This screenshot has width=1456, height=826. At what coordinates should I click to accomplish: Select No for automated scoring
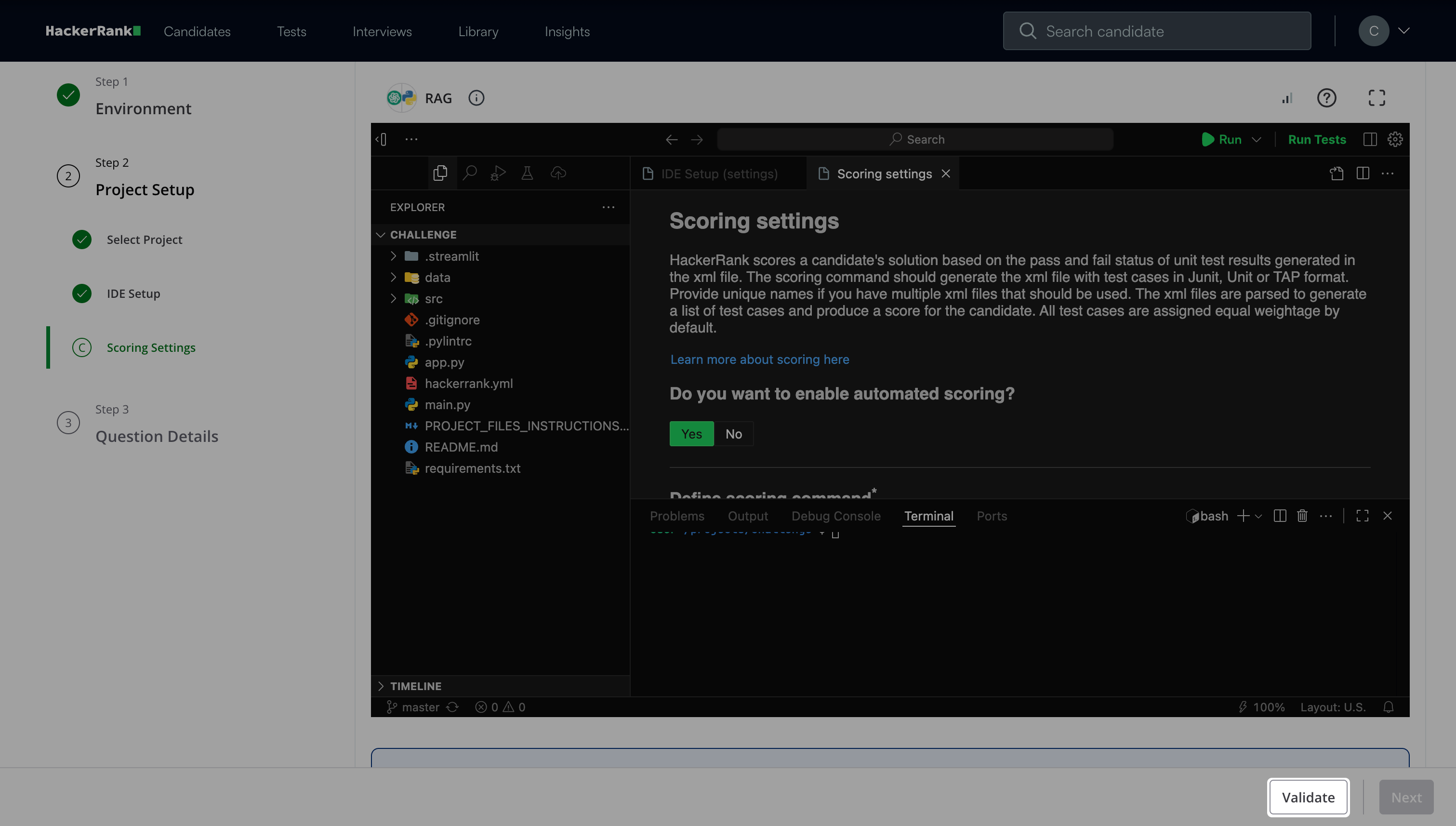pyautogui.click(x=733, y=434)
